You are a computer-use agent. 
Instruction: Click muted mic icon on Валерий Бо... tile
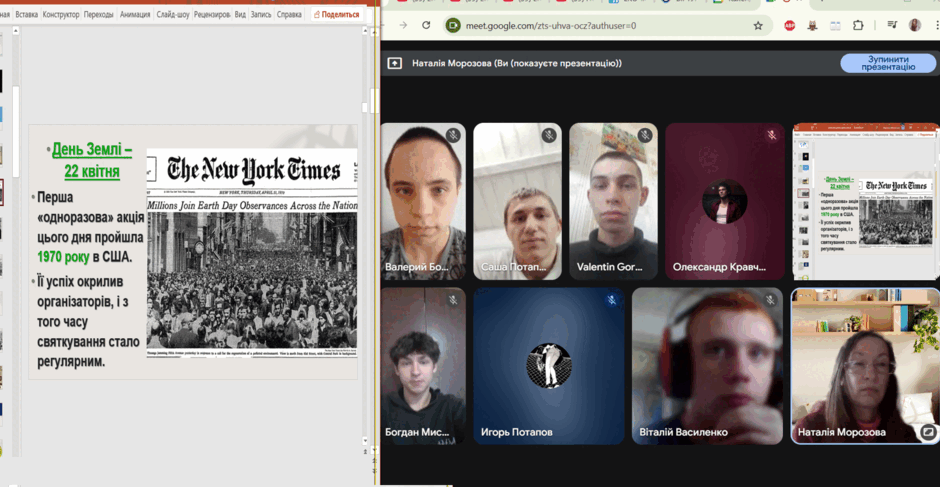[x=453, y=135]
